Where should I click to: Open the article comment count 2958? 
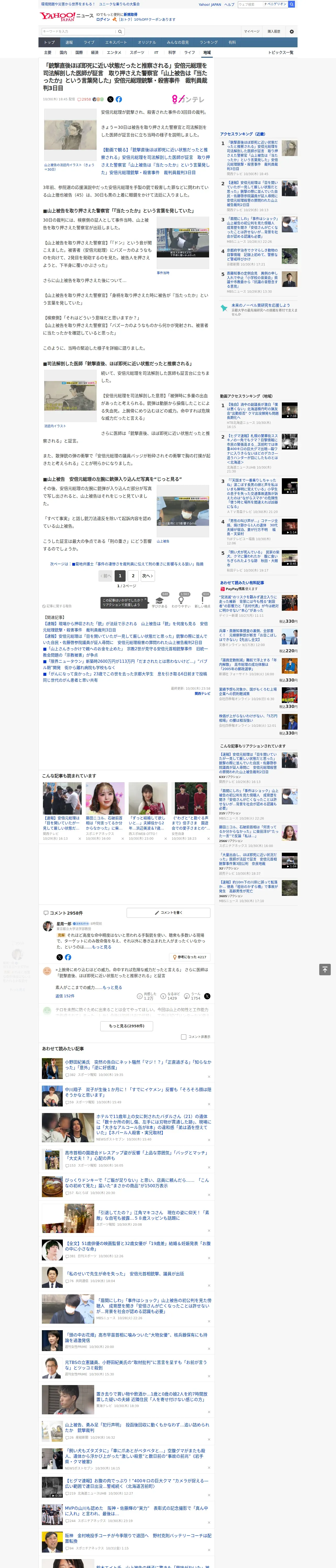click(x=84, y=99)
